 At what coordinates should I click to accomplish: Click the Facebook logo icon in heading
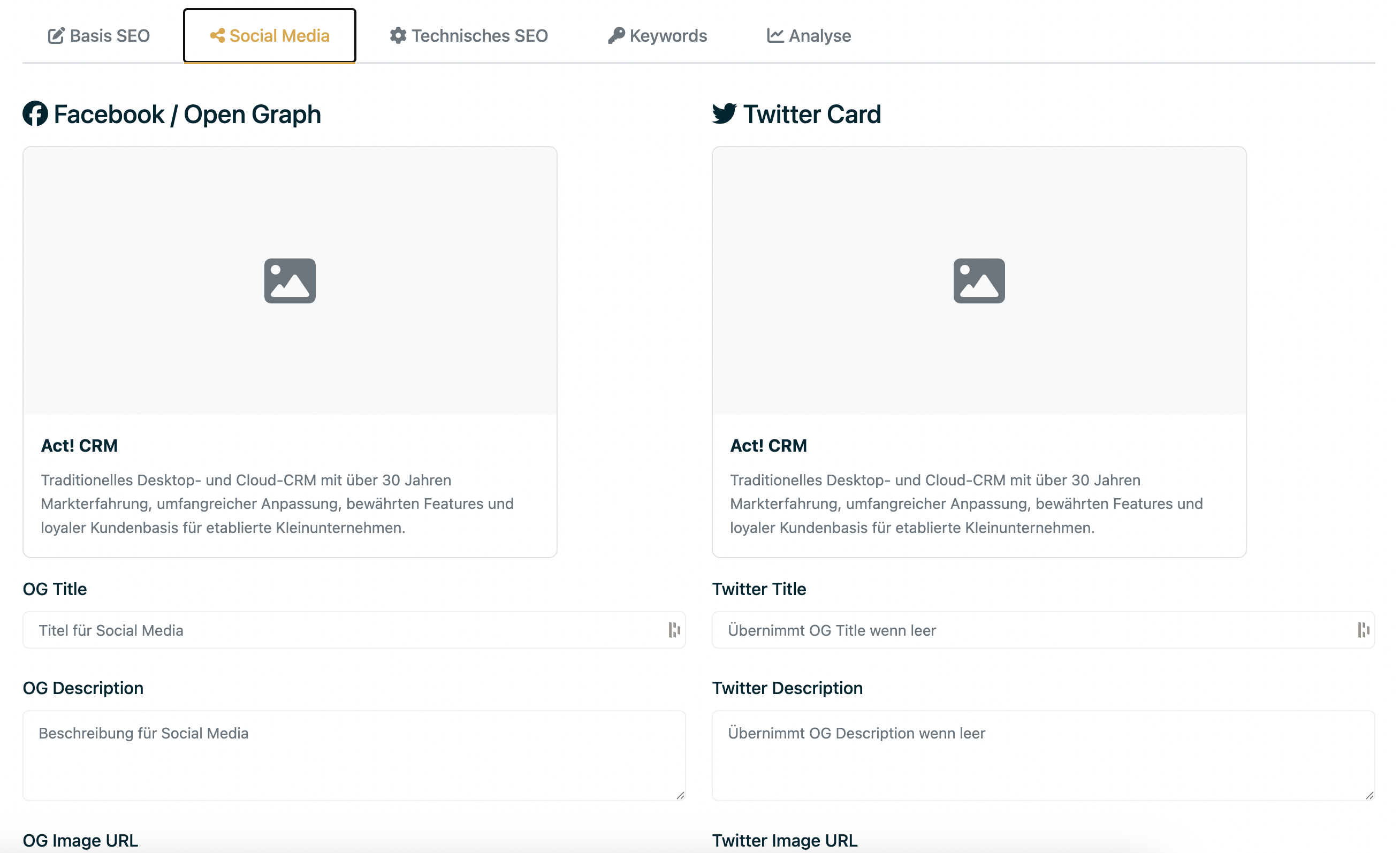pyautogui.click(x=35, y=113)
